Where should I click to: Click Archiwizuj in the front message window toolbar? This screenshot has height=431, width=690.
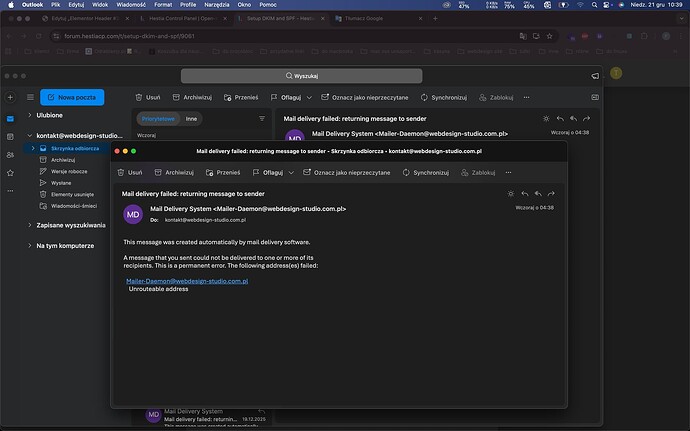(174, 172)
